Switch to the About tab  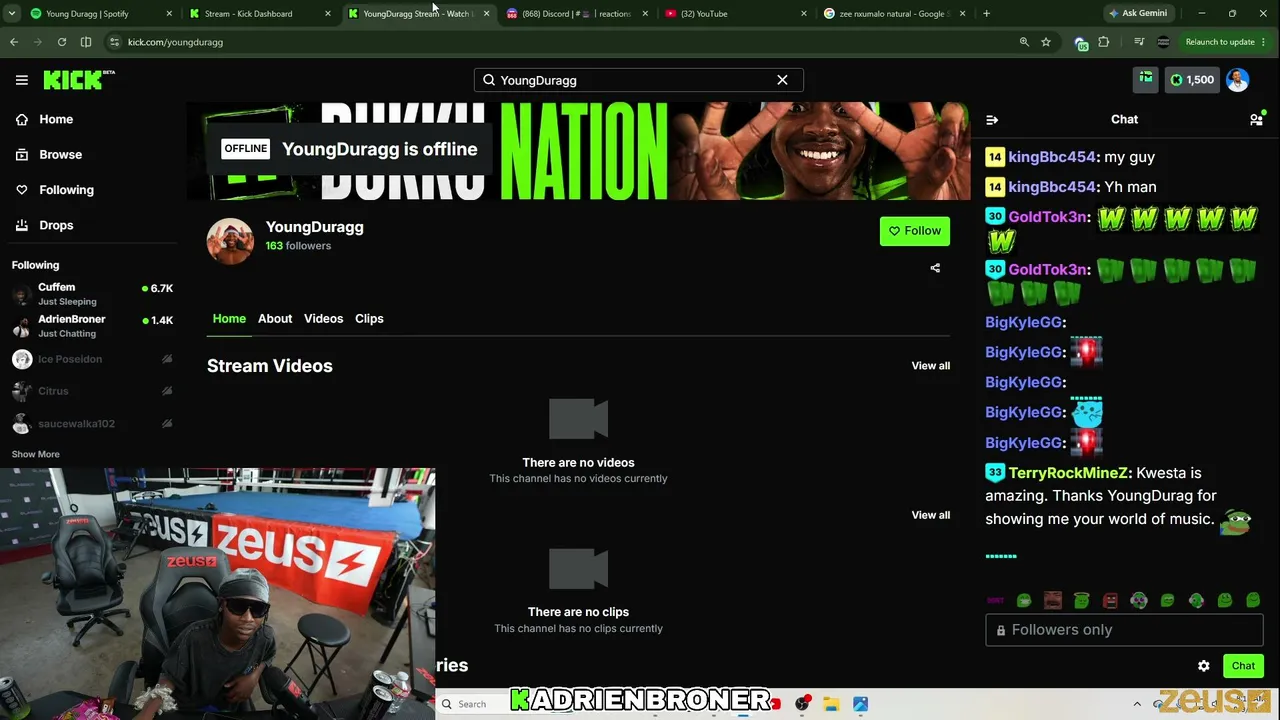point(275,318)
